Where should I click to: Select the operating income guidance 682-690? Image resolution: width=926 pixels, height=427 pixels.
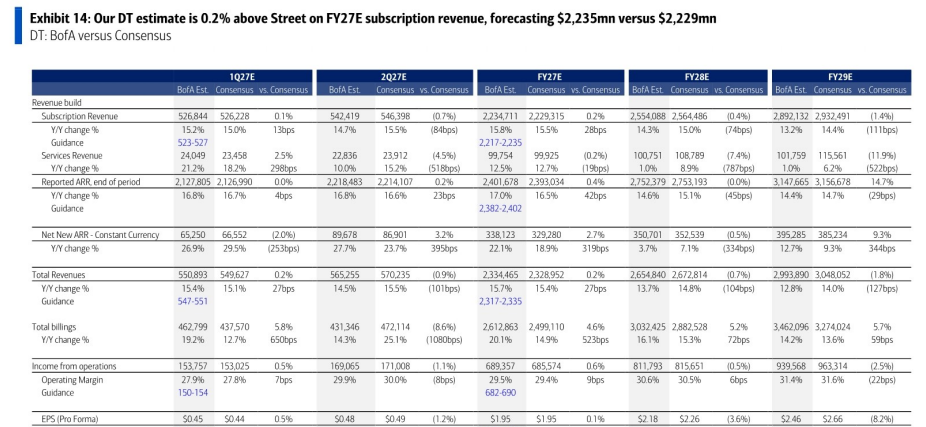point(500,393)
